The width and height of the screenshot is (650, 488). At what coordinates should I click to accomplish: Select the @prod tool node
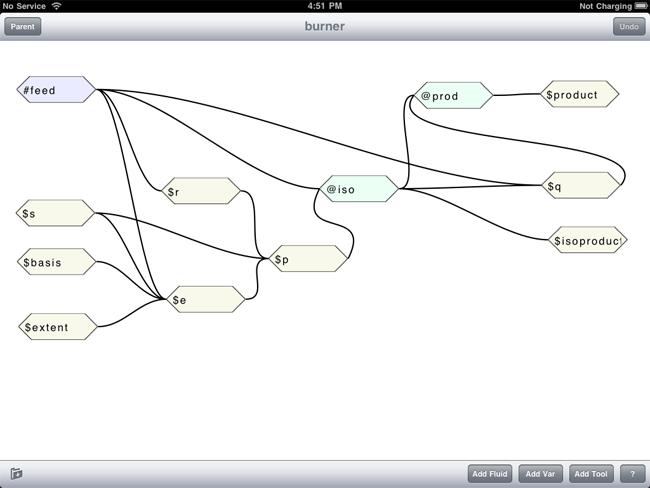click(x=454, y=96)
